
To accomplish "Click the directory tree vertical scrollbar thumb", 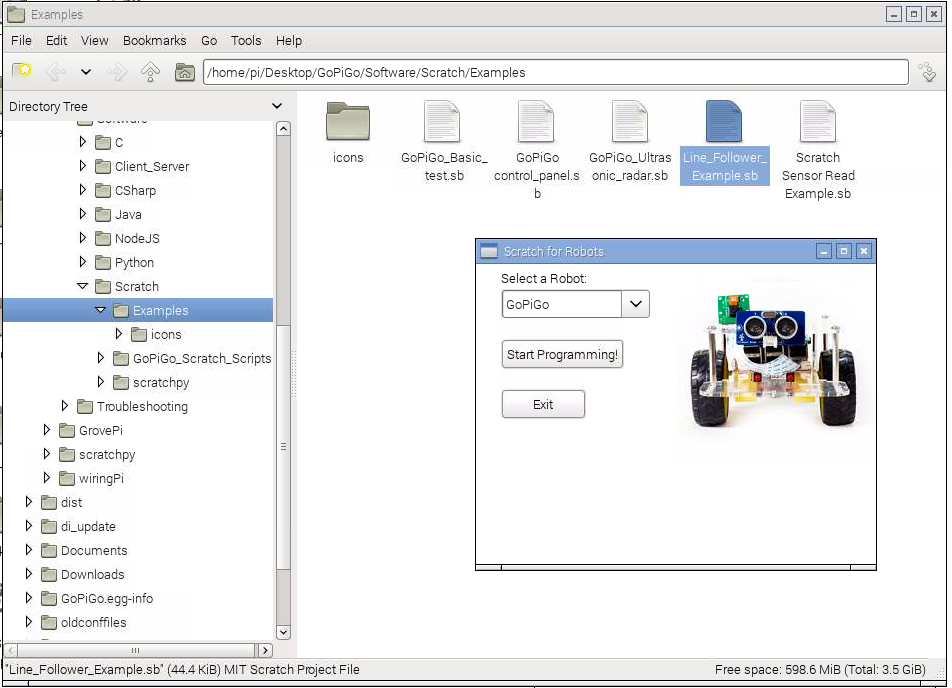I will (283, 448).
